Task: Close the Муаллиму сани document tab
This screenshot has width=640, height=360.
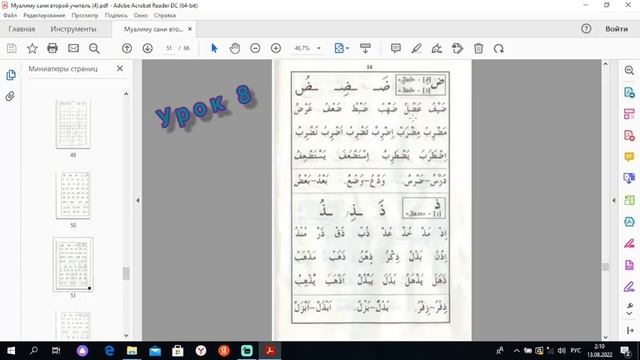Action: (x=190, y=29)
